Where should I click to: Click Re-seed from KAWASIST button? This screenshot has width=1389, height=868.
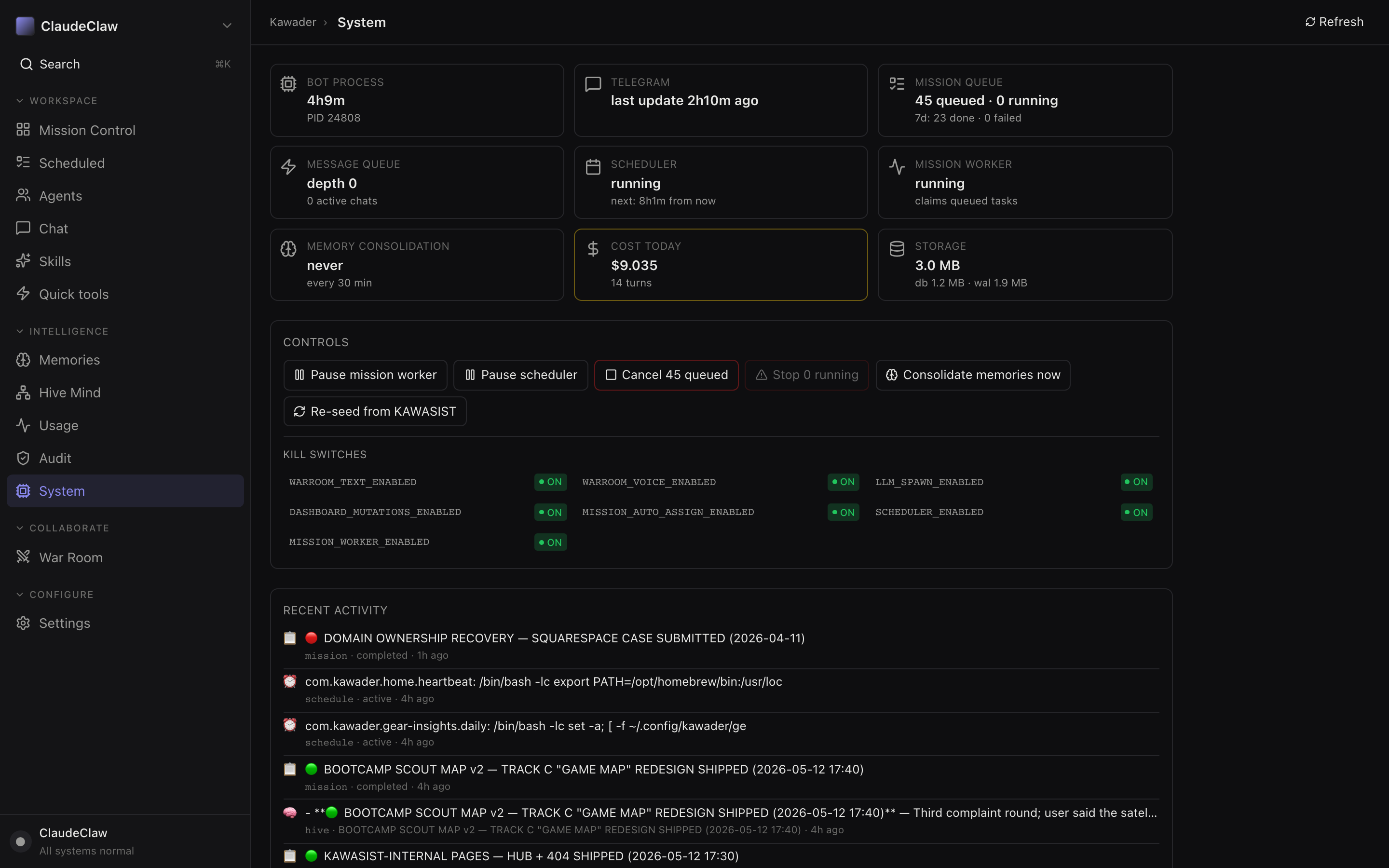coord(375,412)
